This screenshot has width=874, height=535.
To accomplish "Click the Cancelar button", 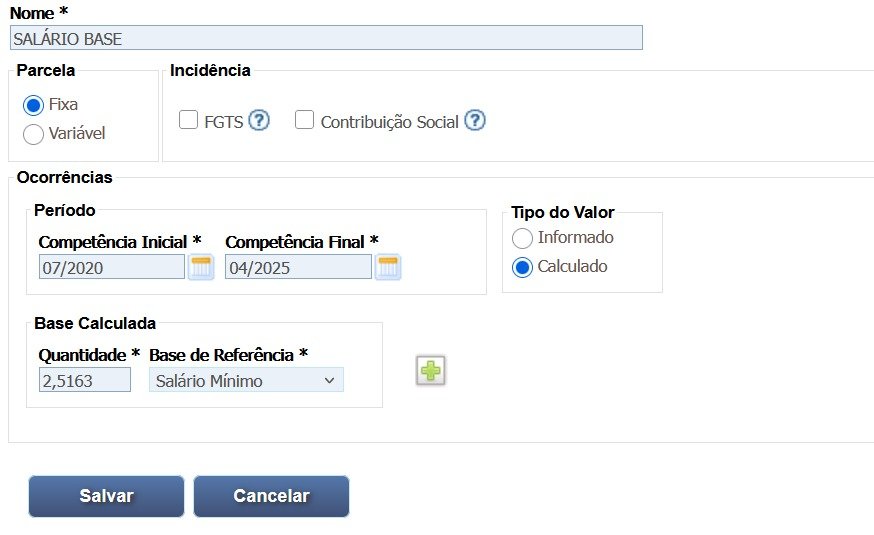I will [x=271, y=496].
